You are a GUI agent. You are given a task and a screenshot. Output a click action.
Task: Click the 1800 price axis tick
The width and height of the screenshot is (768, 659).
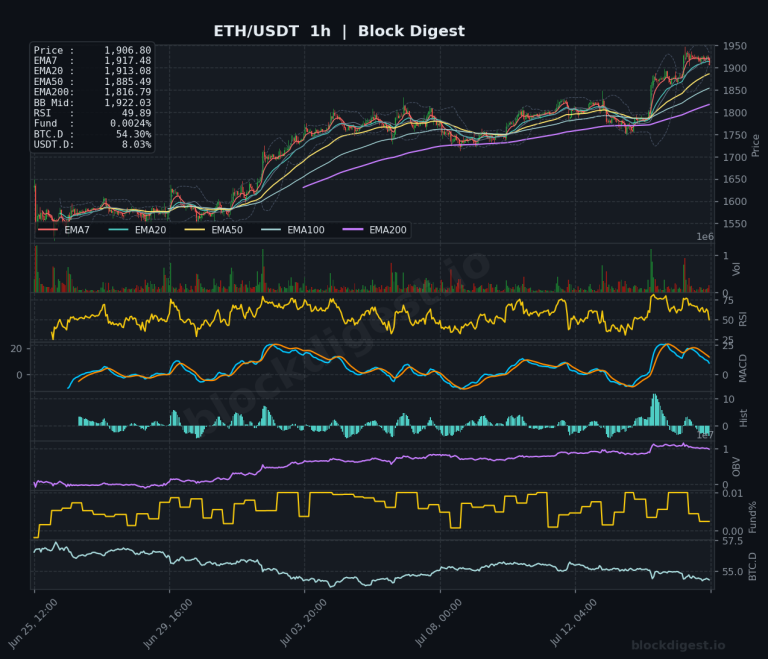[735, 113]
